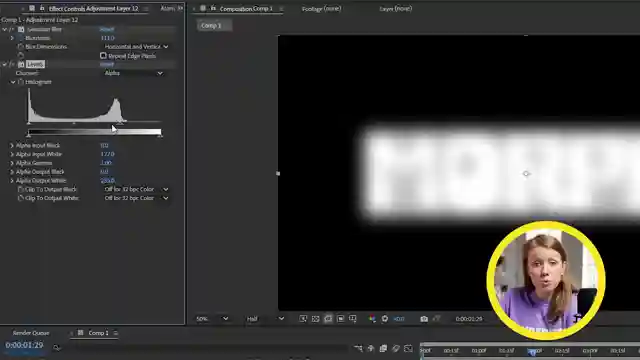This screenshot has height=360, width=640.
Task: Toggle Clip To Output Black stopwatch
Action: 20,189
